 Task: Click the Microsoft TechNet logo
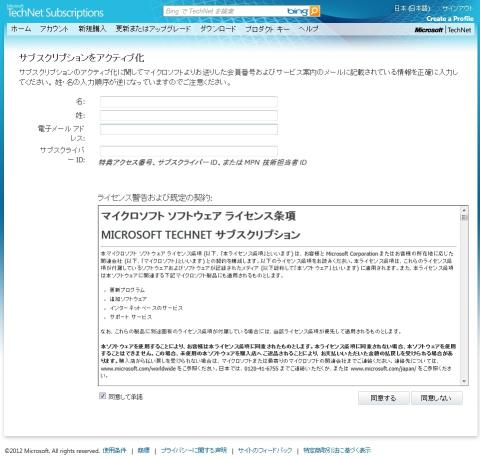[x=443, y=30]
